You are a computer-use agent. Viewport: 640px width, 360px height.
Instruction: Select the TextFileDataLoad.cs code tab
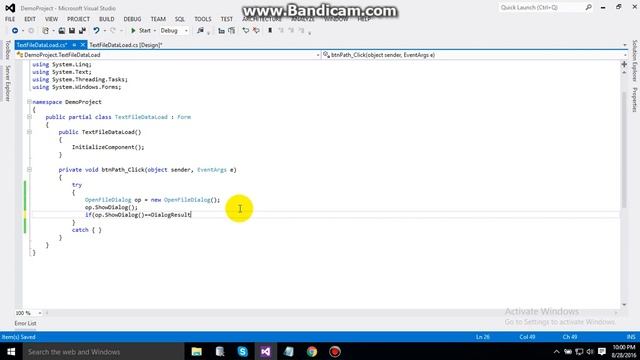[42, 45]
